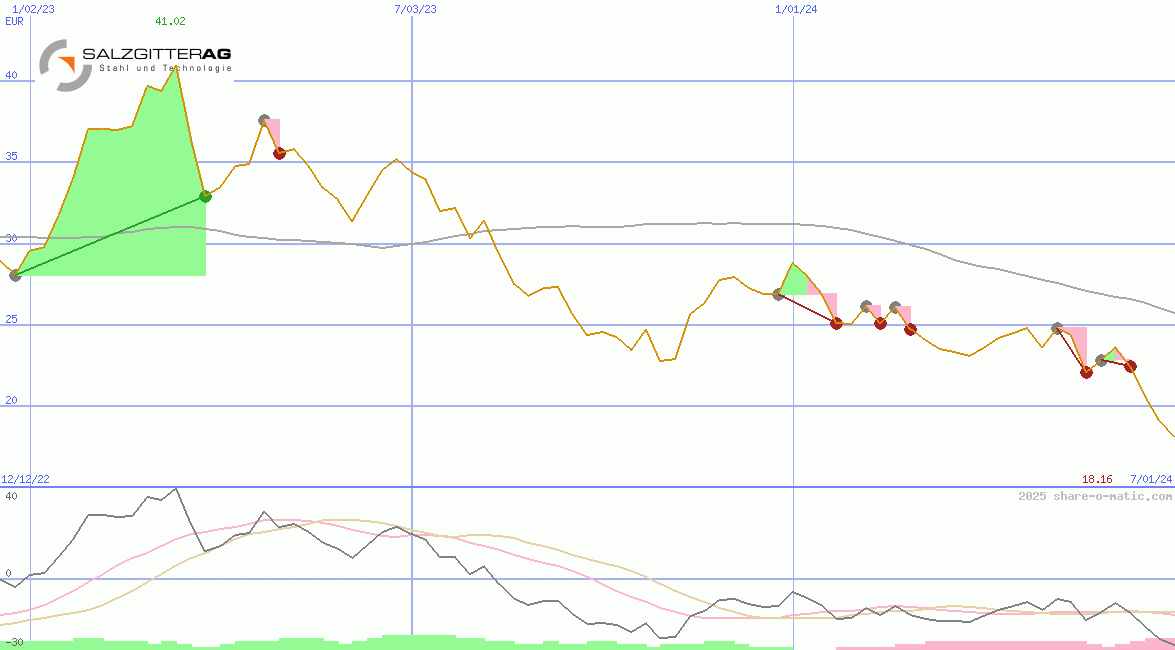1175x650 pixels.
Task: Click the 12/12/22 start date label
Action: [25, 480]
